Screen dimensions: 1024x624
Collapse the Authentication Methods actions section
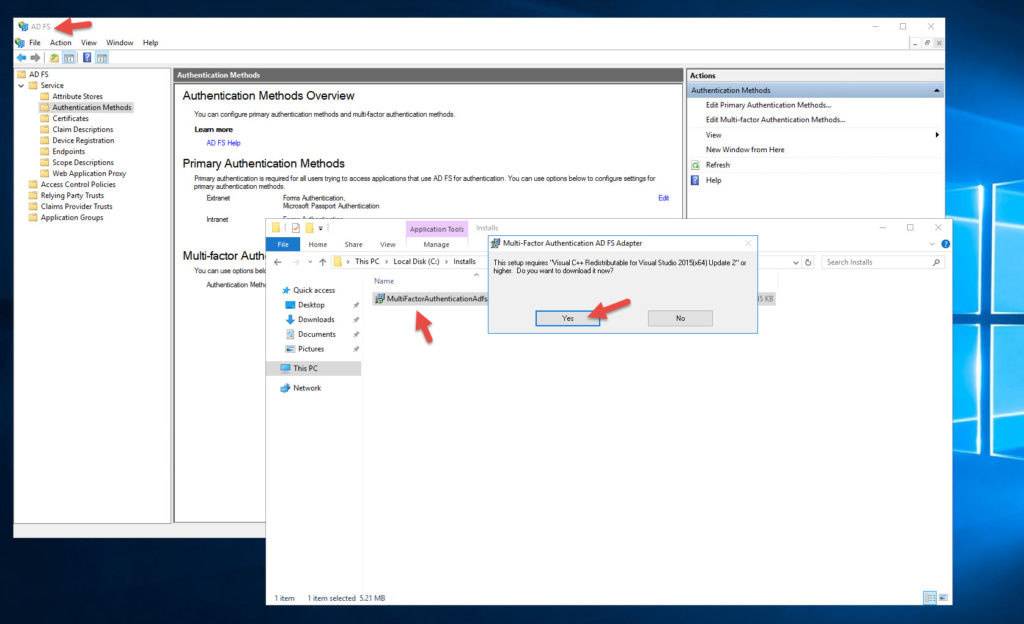pos(937,91)
